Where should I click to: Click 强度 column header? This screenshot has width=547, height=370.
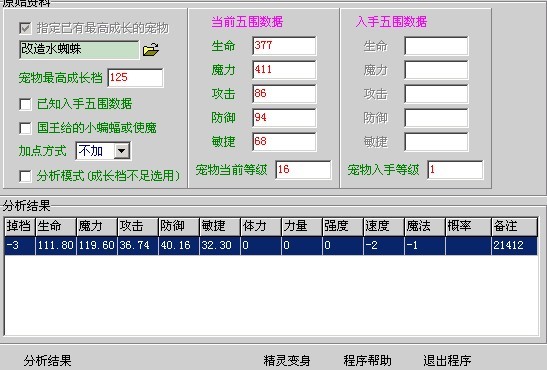tap(343, 227)
